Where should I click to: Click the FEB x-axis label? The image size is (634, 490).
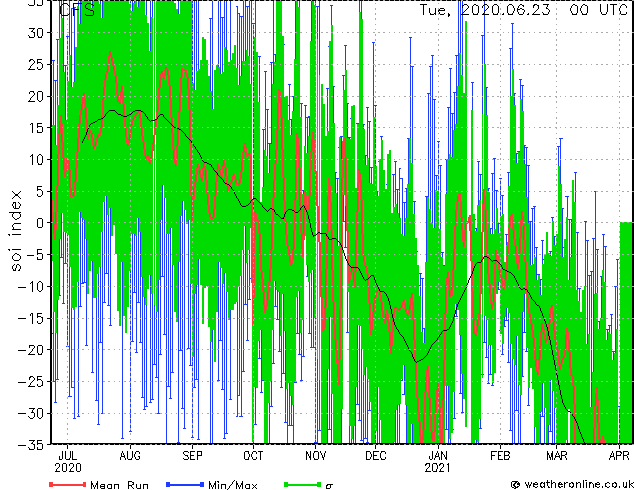[x=500, y=456]
